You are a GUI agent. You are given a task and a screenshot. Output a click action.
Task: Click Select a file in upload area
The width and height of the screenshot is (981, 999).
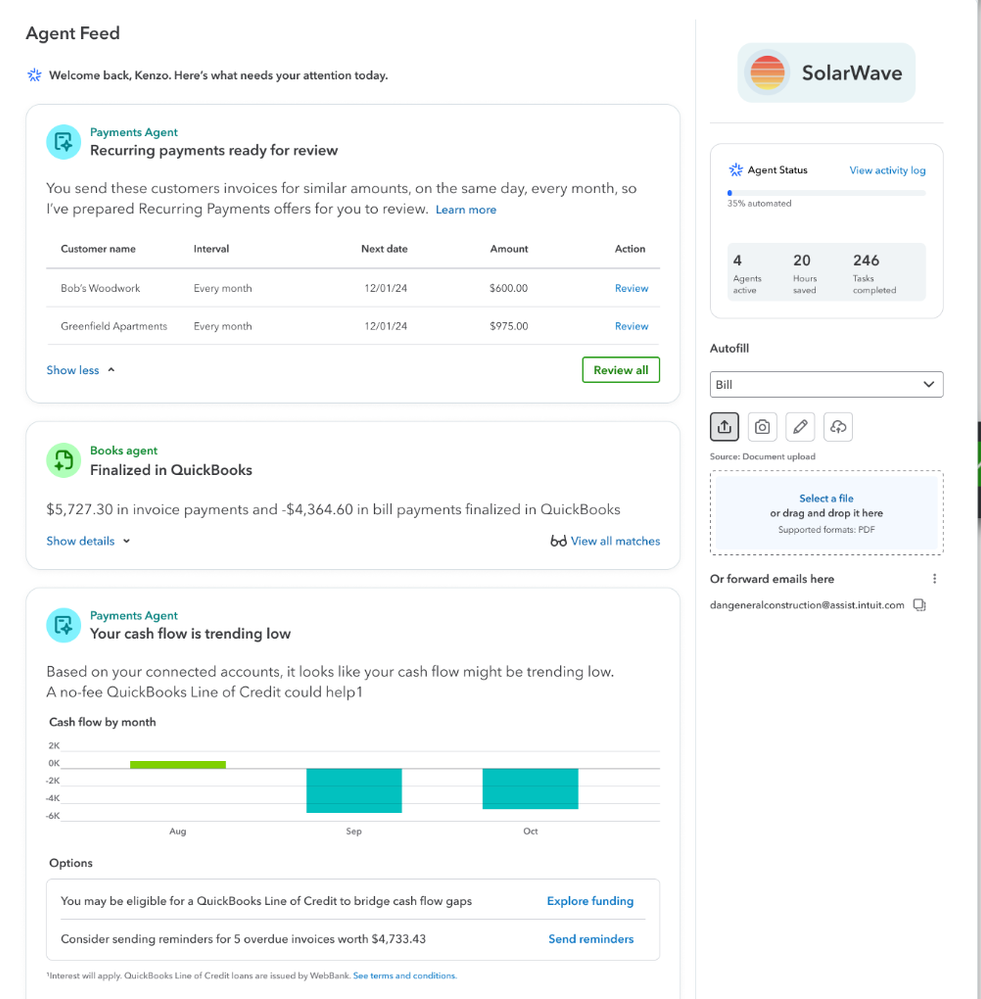coord(826,498)
